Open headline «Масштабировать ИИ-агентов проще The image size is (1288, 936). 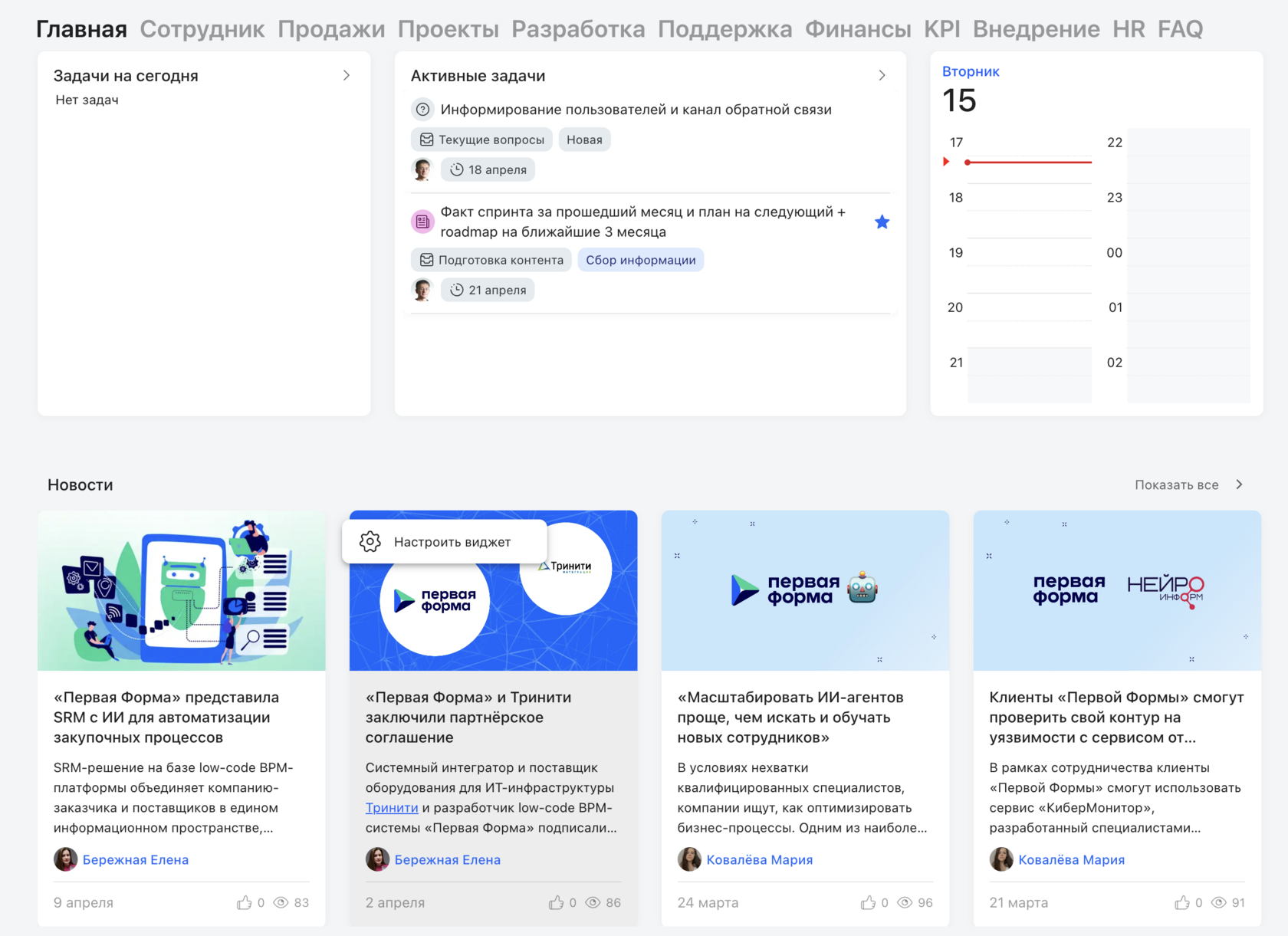click(x=790, y=718)
